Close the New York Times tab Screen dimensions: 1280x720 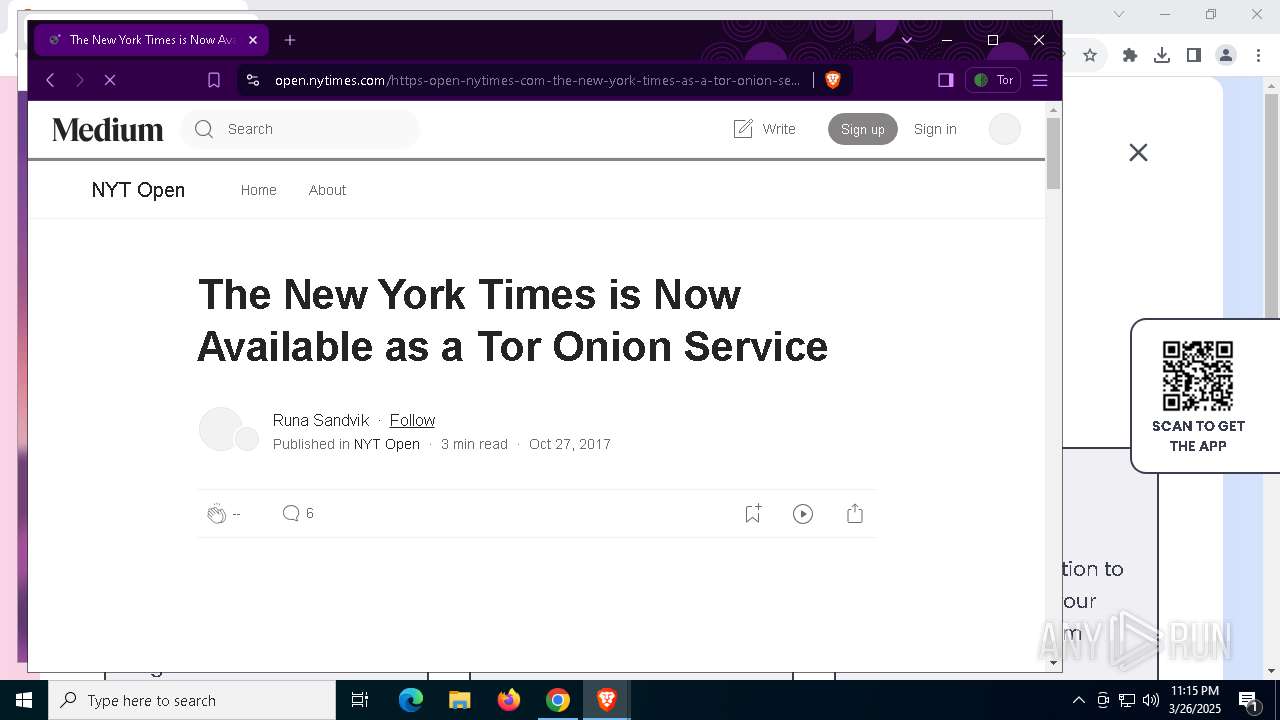(253, 40)
